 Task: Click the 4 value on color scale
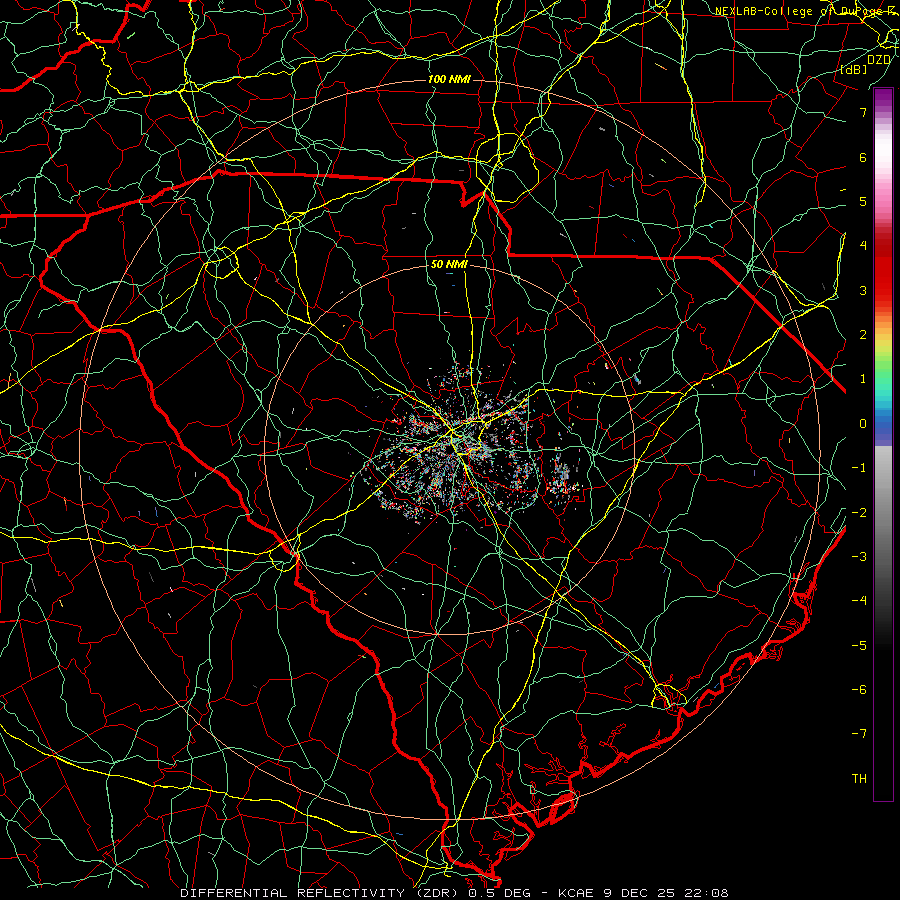863,246
